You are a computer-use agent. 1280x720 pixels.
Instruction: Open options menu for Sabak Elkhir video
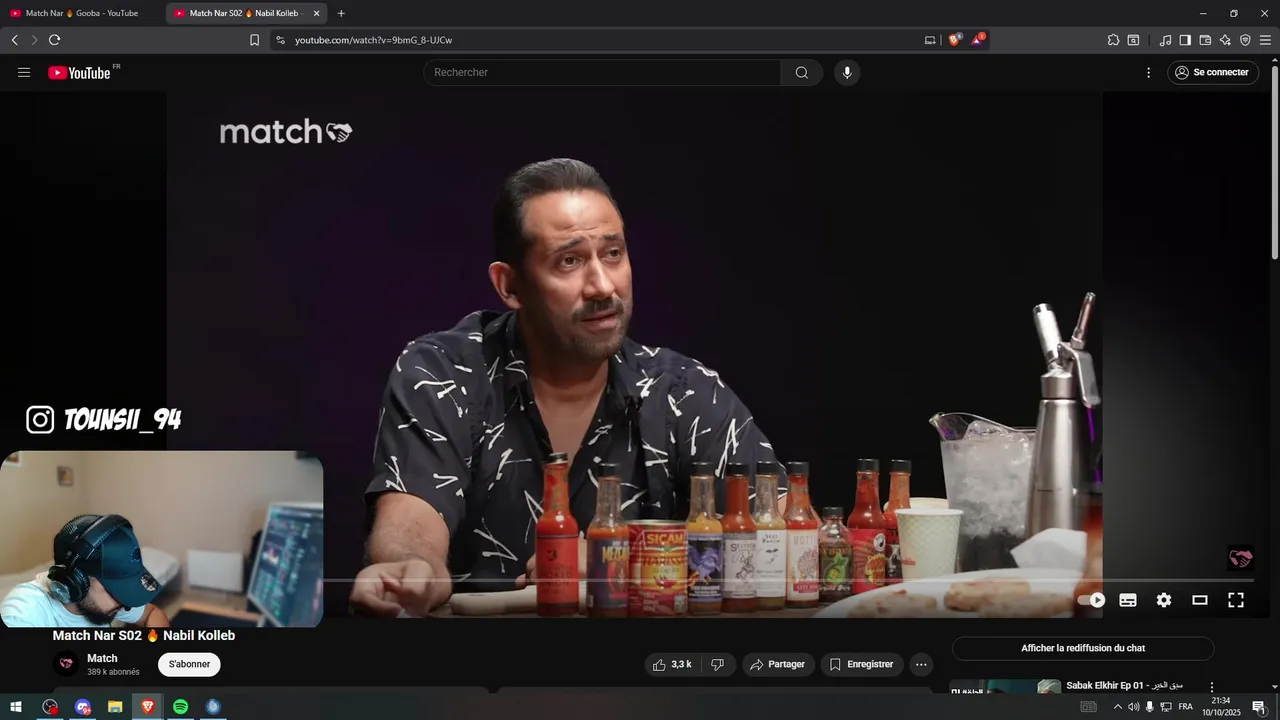(x=1212, y=687)
